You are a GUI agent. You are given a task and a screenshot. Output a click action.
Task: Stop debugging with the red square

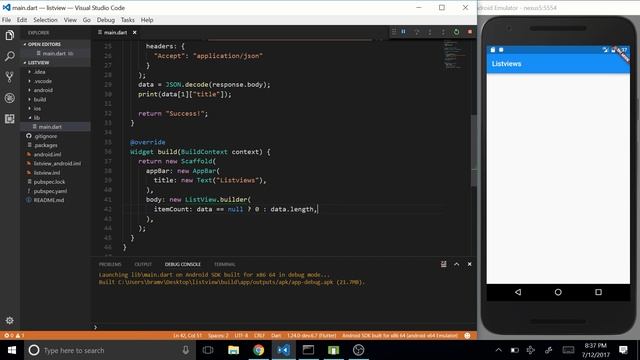[470, 32]
